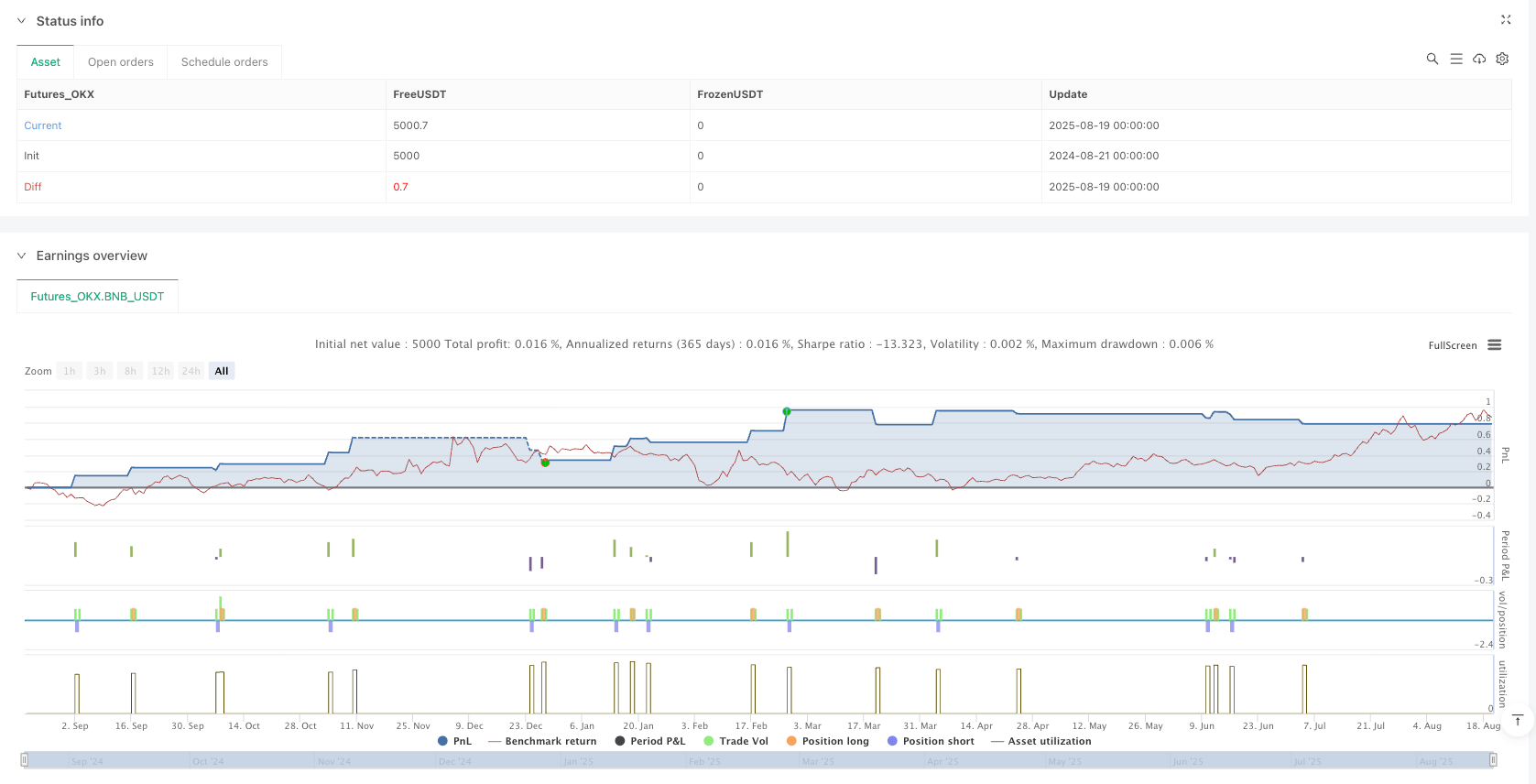Select the Futures_OKX.BNB_USDT chart tab
This screenshot has height=784, width=1536.
(x=97, y=297)
